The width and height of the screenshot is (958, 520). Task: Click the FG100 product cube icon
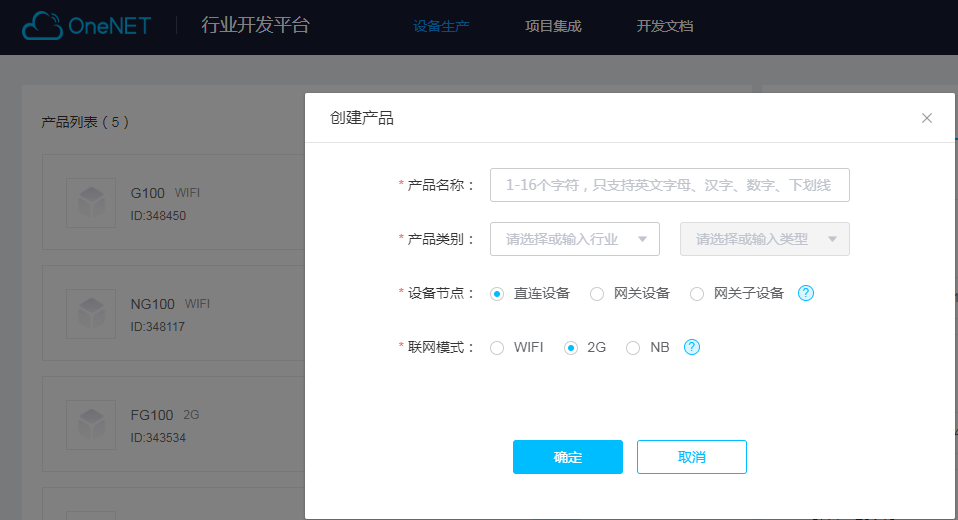(91, 425)
